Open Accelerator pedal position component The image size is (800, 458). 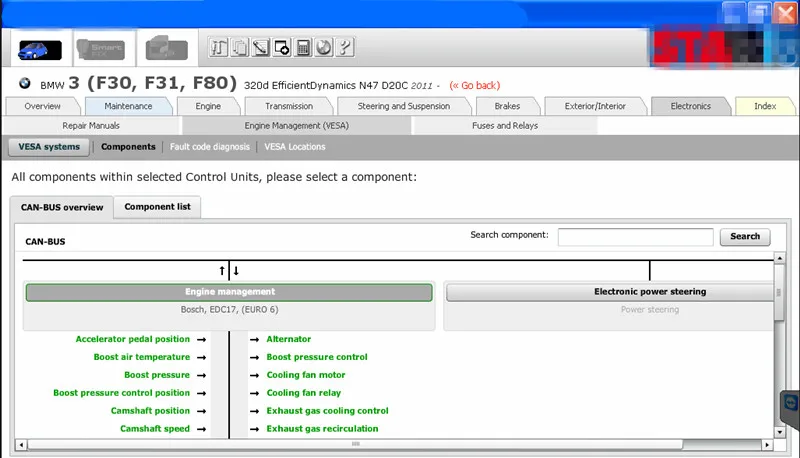[132, 339]
